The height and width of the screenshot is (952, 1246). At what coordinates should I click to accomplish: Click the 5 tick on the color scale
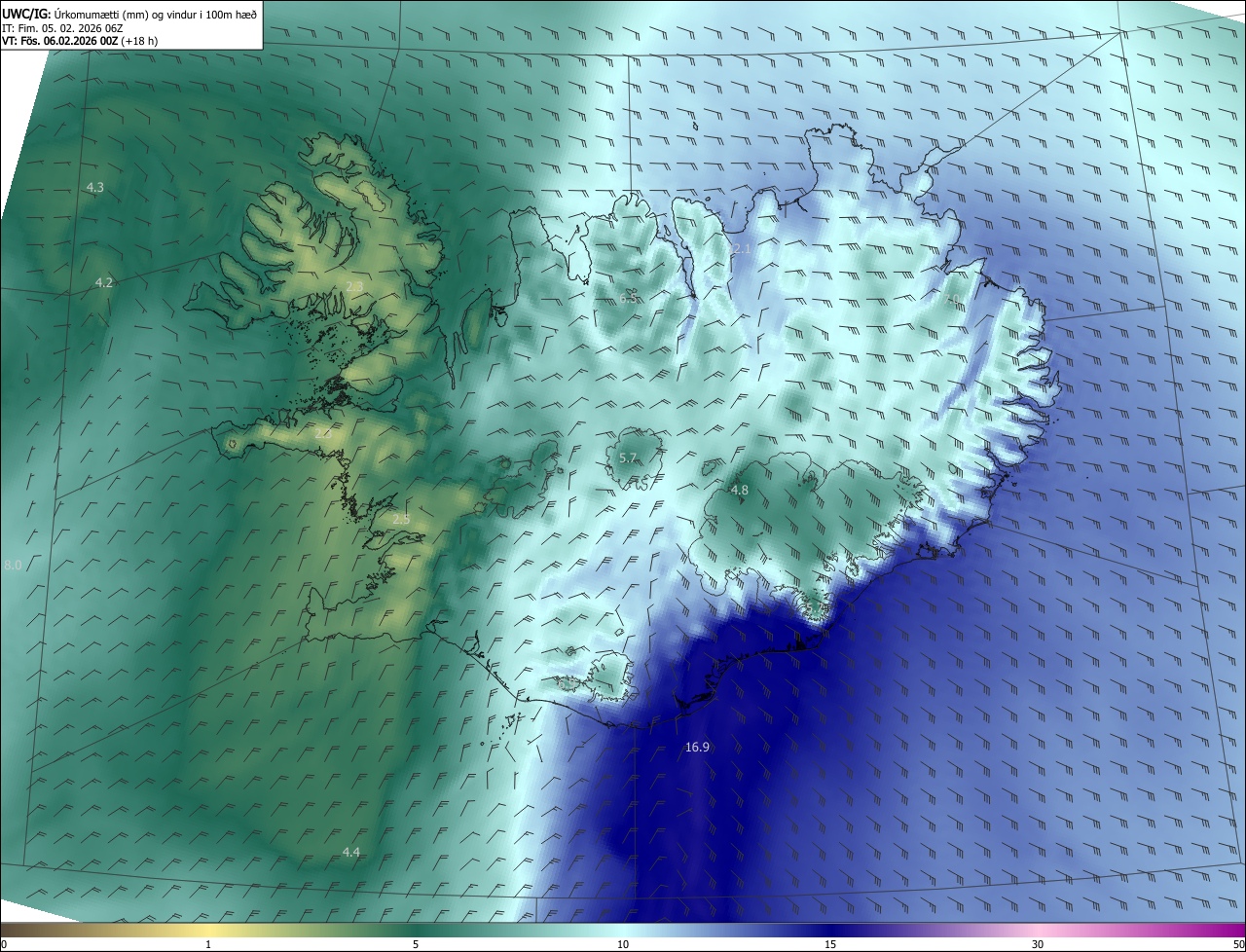pos(416,944)
